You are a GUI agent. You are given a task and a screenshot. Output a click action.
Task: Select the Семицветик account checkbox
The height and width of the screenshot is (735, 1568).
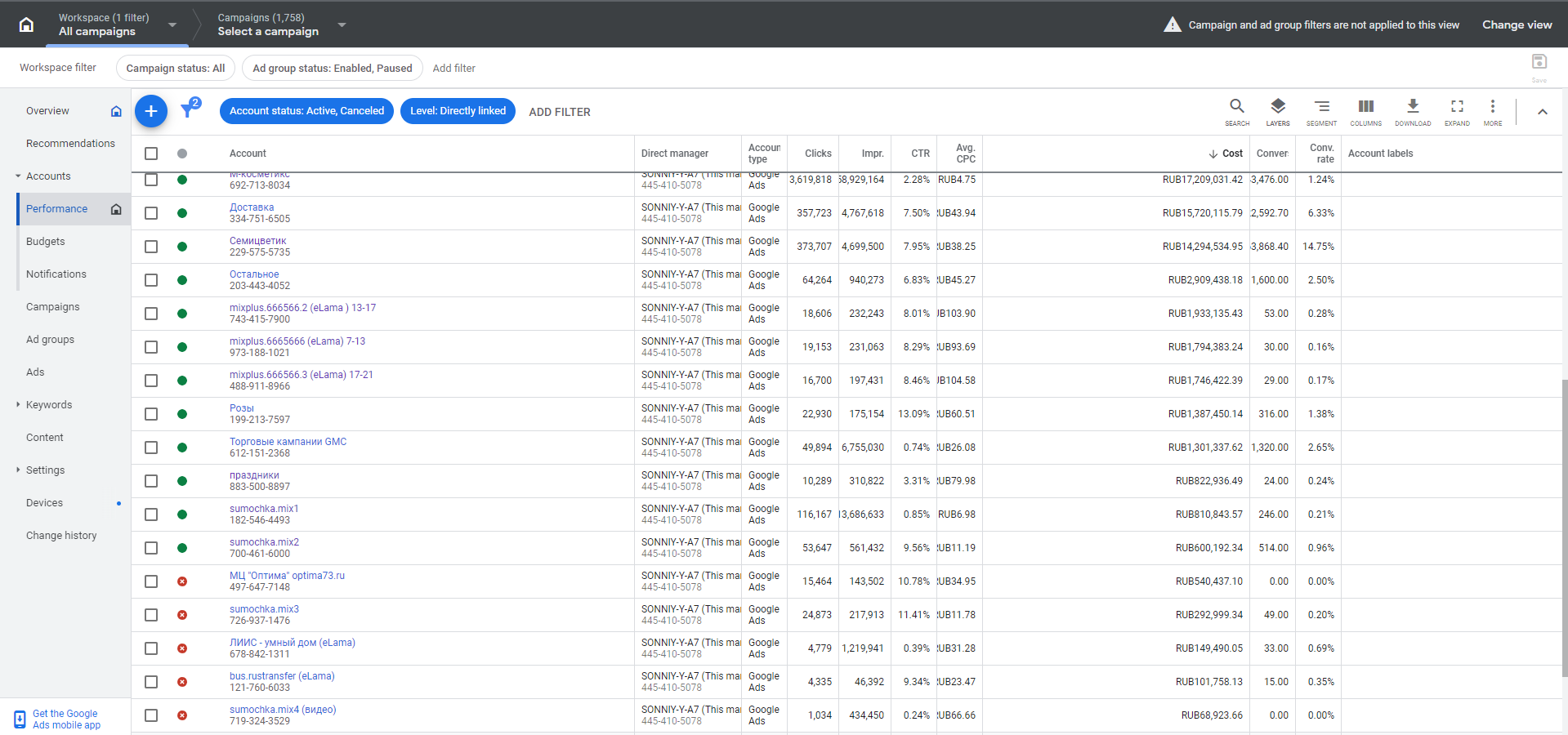coord(151,247)
